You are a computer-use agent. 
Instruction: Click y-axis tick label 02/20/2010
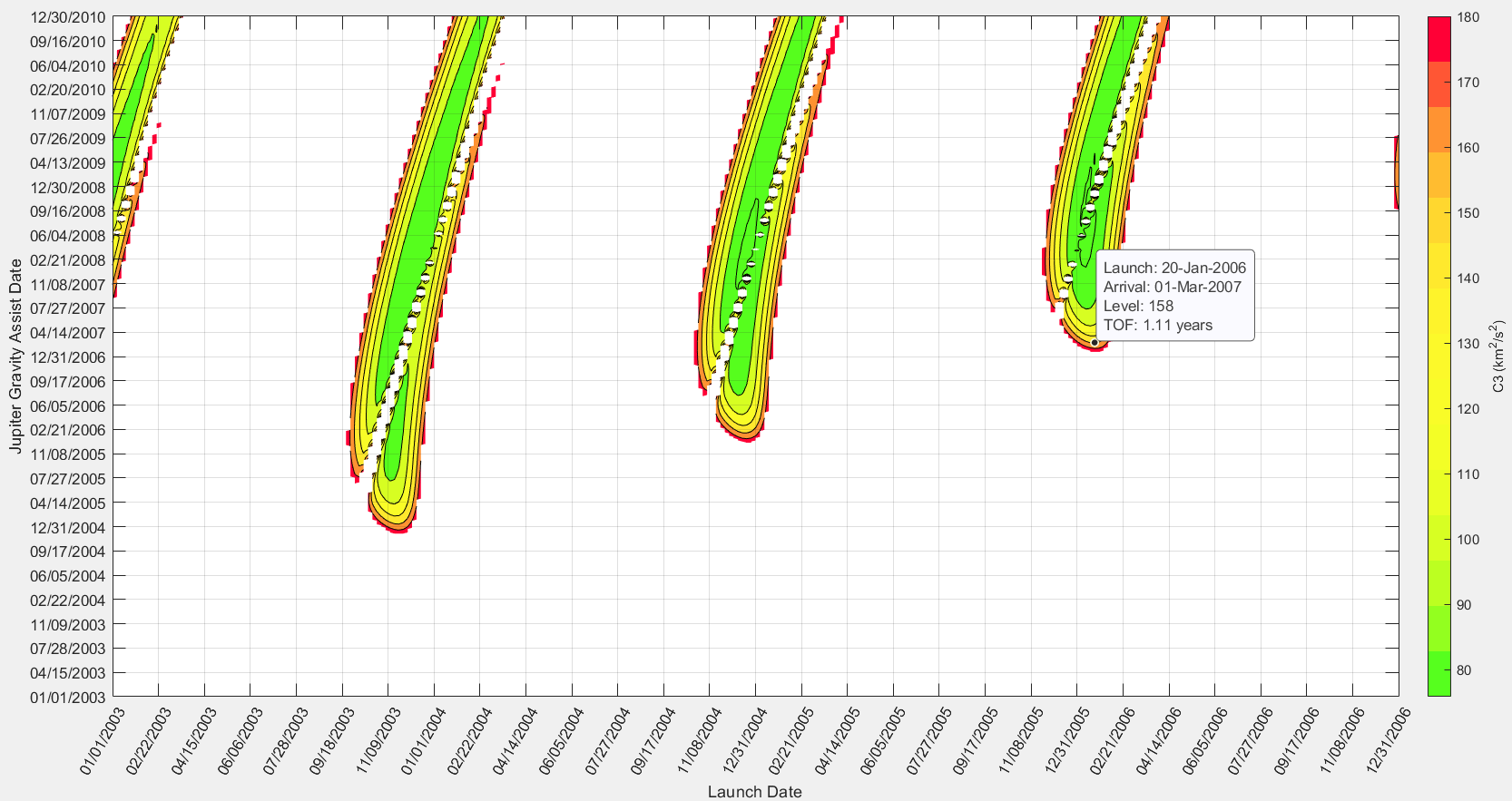(x=68, y=90)
